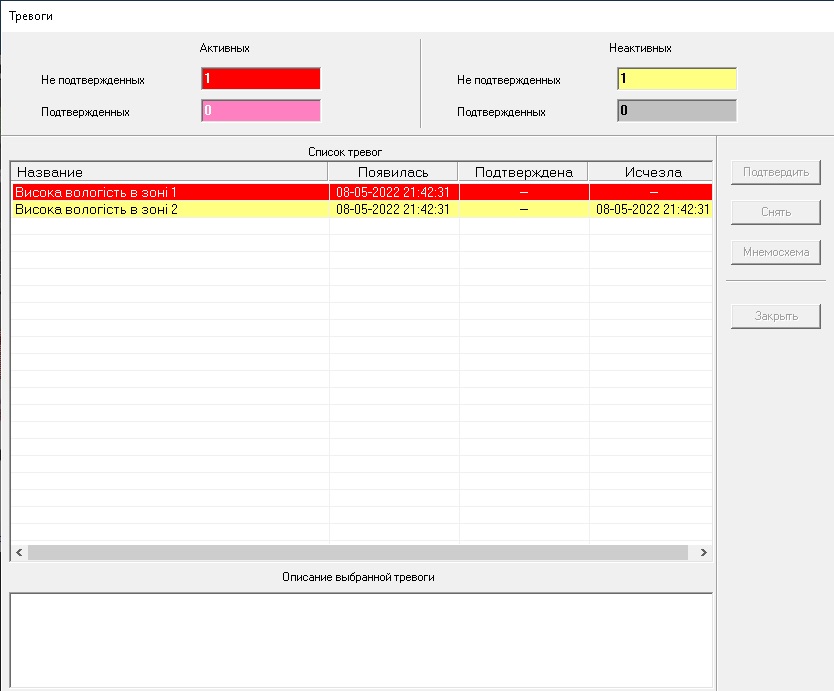Click Подтвержденных label under Активных
This screenshot has height=691, width=834.
[x=85, y=112]
